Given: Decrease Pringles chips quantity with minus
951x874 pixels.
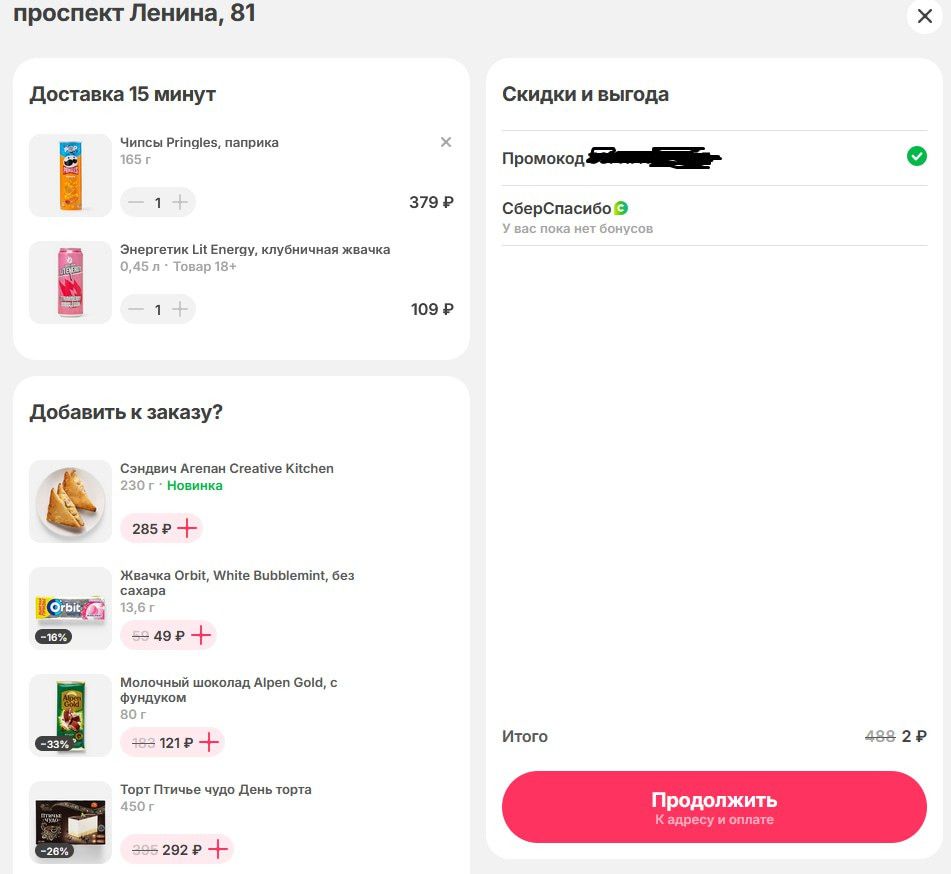Looking at the screenshot, I should click(x=135, y=202).
